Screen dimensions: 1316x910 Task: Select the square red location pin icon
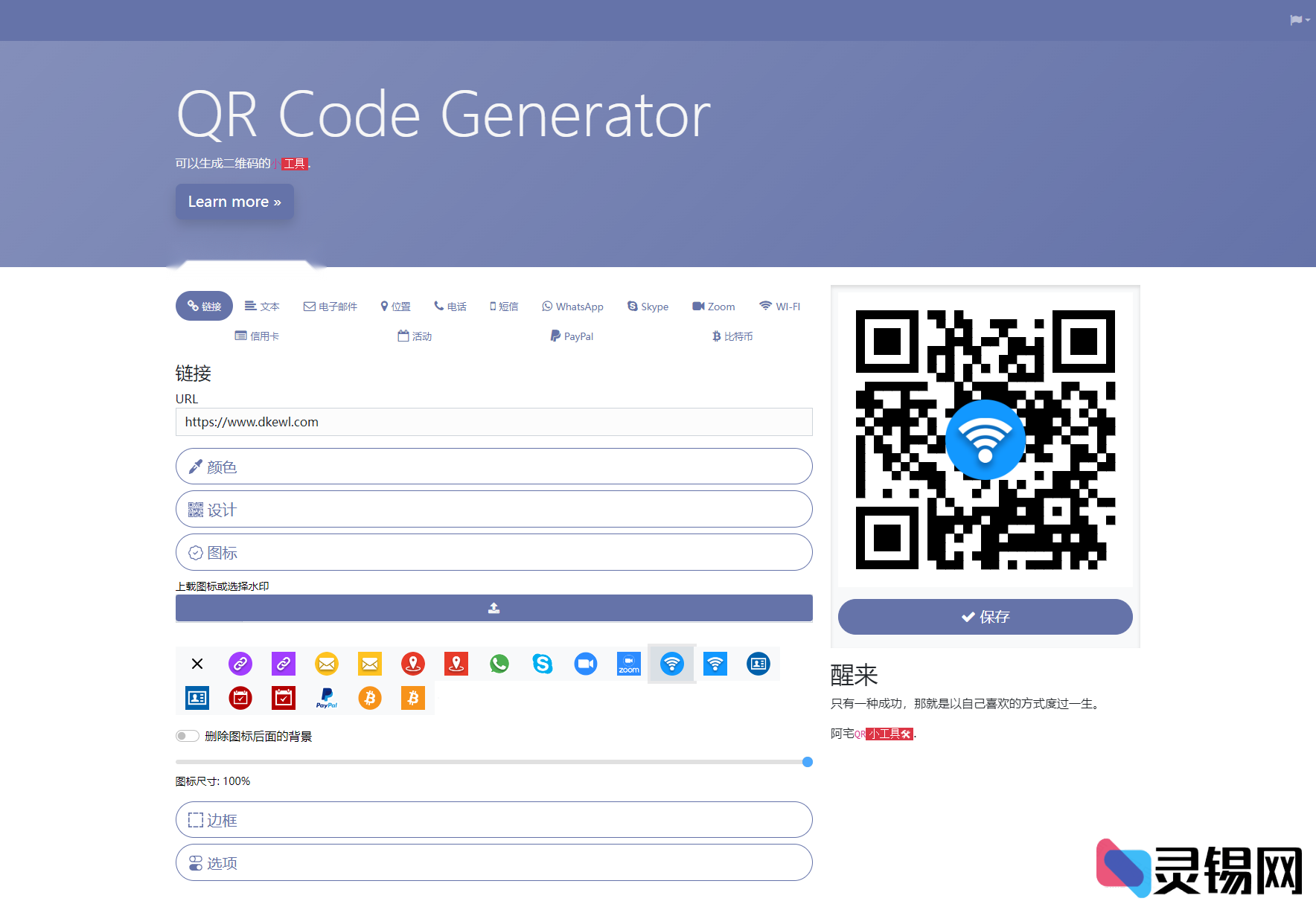pos(456,664)
